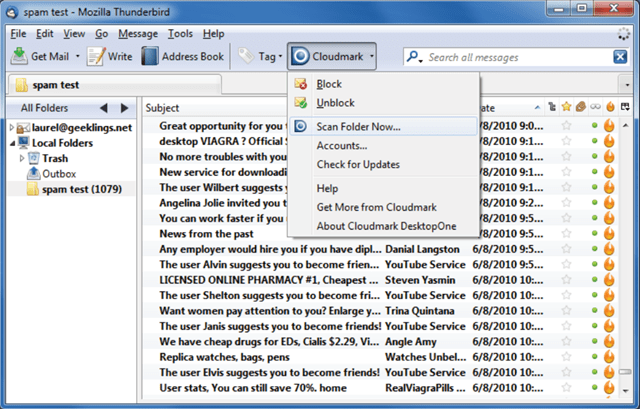Toggle junk flame on RealViagraPills message
Screen dimensions: 640x409
point(609,387)
